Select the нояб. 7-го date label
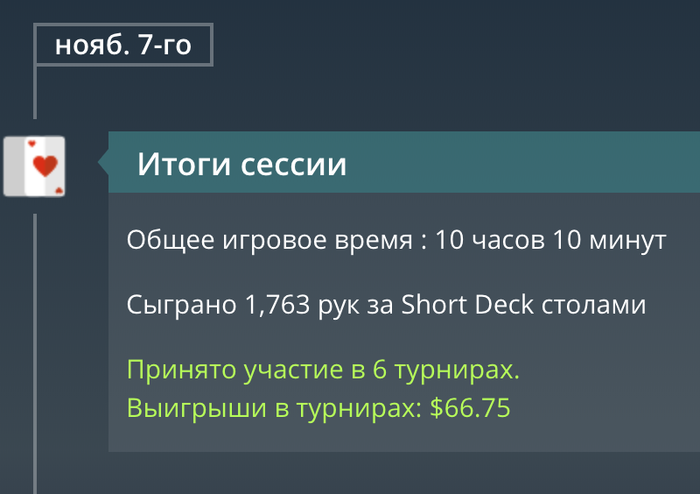 (x=123, y=45)
